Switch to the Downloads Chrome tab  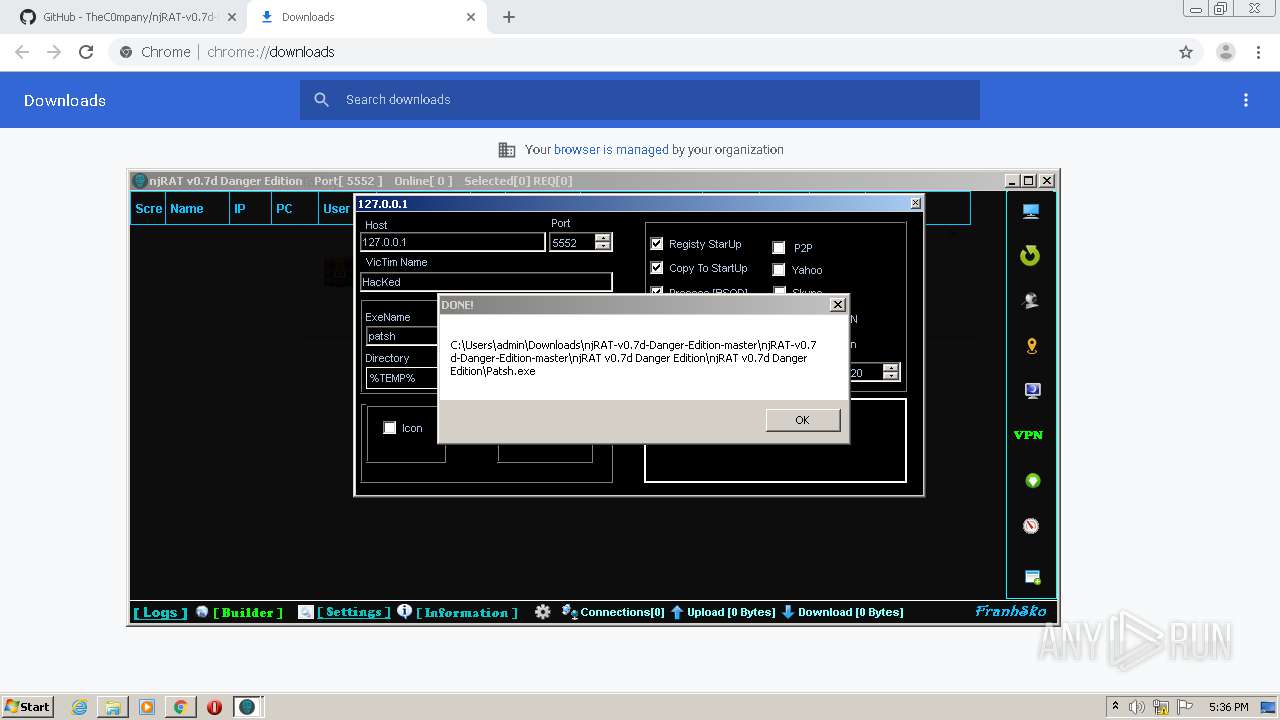[367, 17]
